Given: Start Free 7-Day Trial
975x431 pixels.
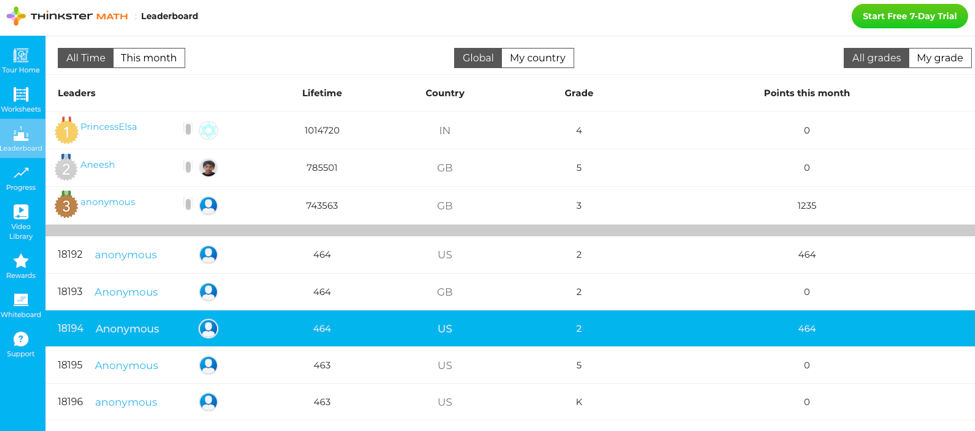Looking at the screenshot, I should pyautogui.click(x=909, y=16).
